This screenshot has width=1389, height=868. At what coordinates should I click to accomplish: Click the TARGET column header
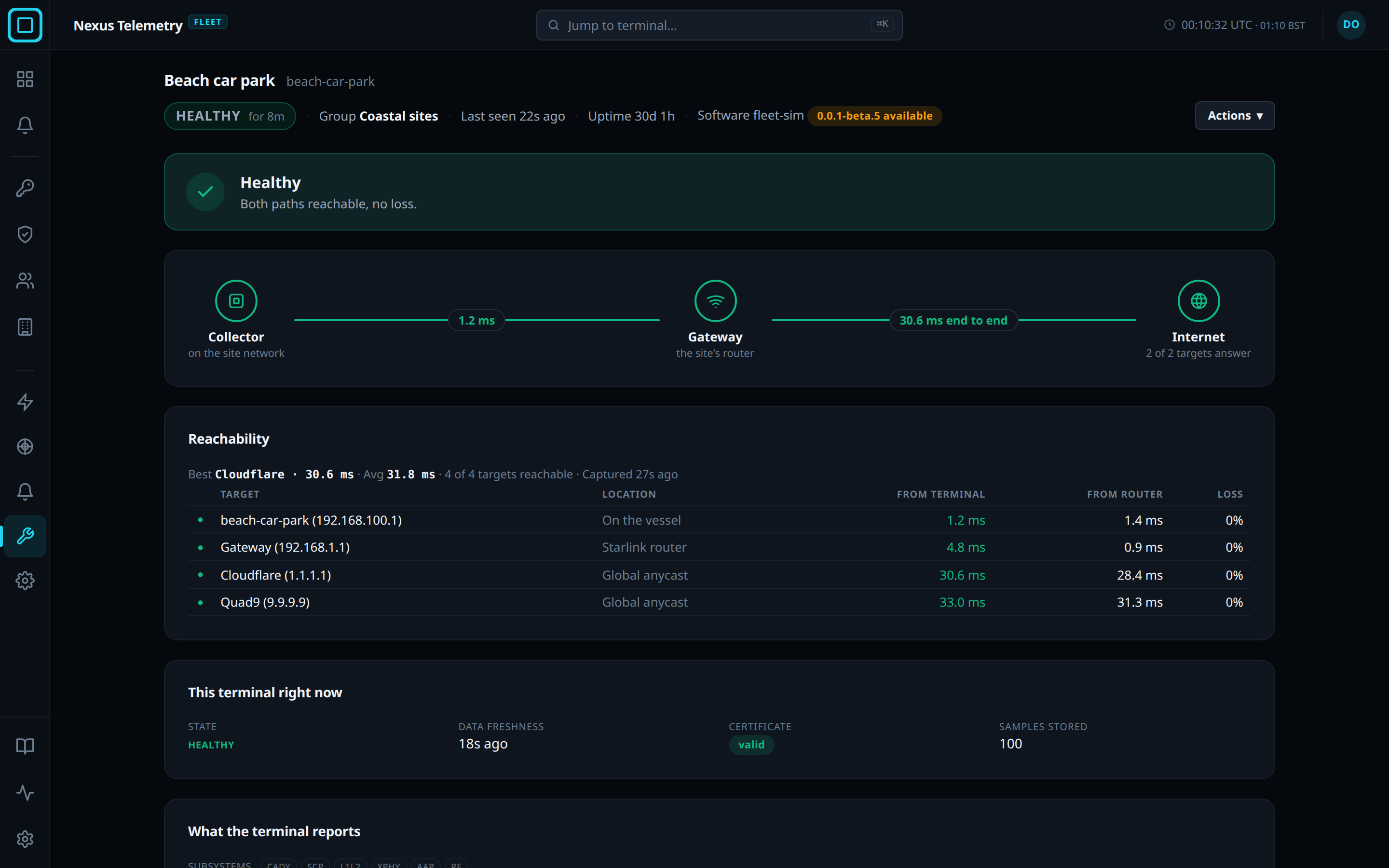point(240,494)
